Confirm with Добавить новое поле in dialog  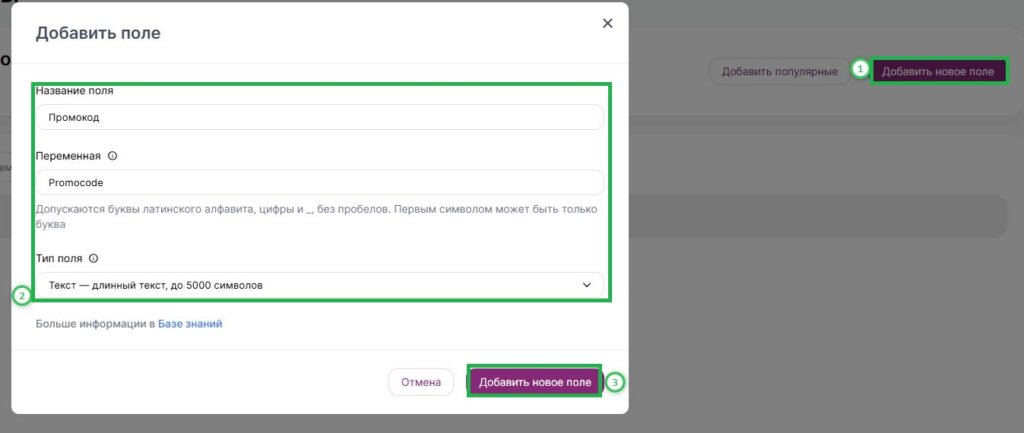535,382
